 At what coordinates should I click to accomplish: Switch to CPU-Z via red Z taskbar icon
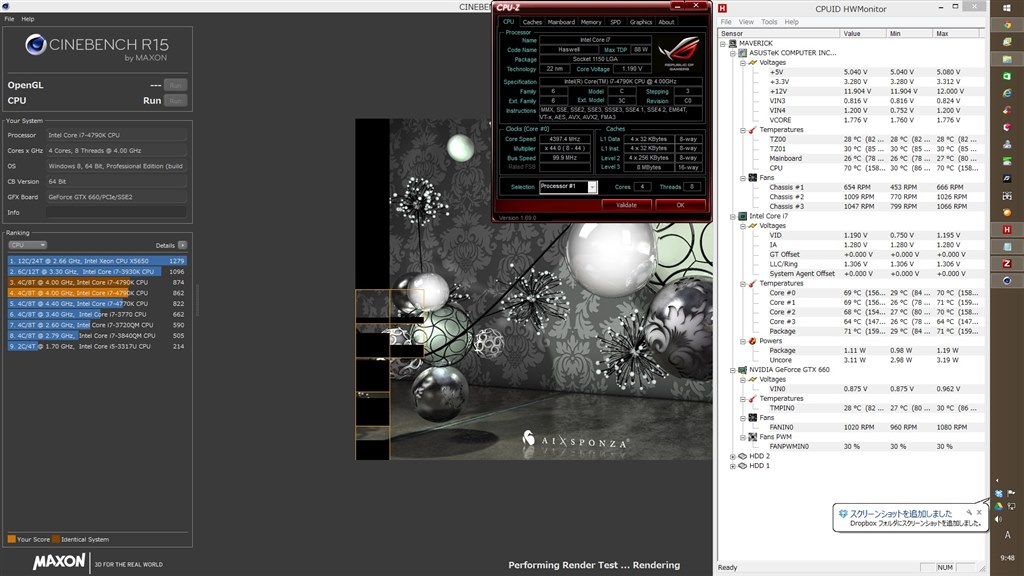click(1007, 263)
